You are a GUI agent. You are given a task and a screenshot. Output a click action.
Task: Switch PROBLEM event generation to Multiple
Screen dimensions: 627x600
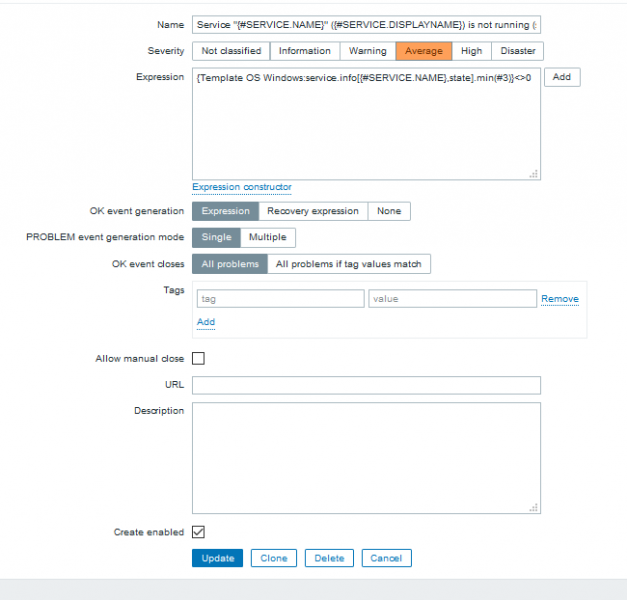(x=267, y=237)
